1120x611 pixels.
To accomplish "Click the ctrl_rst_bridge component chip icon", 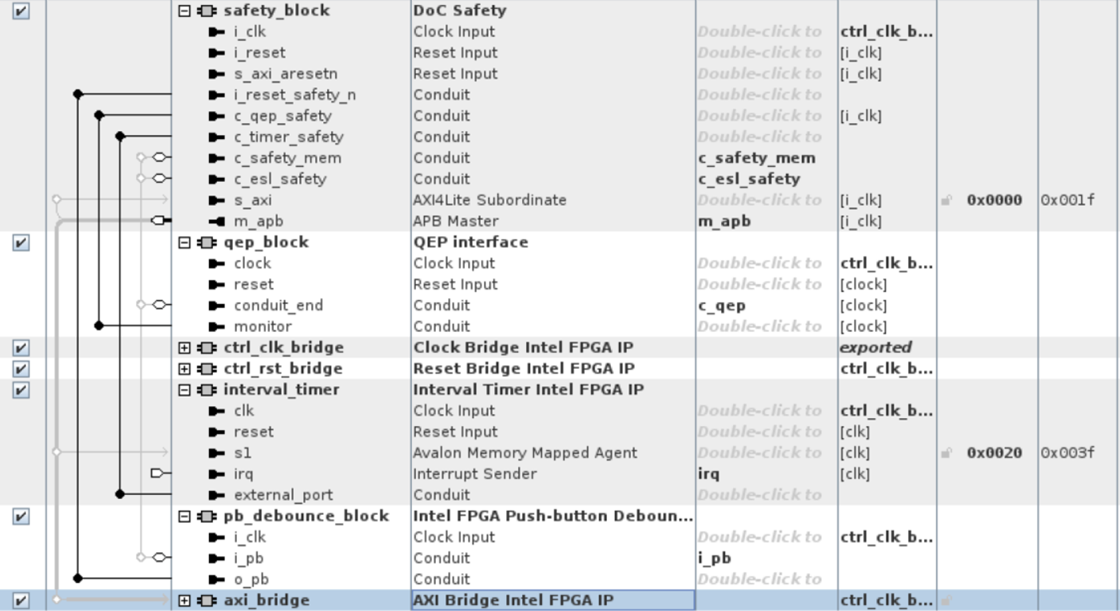I will click(x=207, y=369).
